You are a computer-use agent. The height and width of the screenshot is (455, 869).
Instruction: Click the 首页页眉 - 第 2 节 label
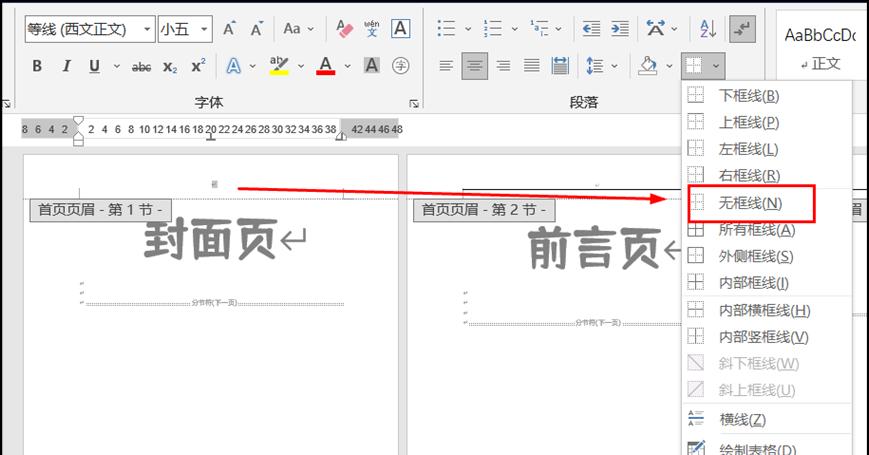point(484,210)
